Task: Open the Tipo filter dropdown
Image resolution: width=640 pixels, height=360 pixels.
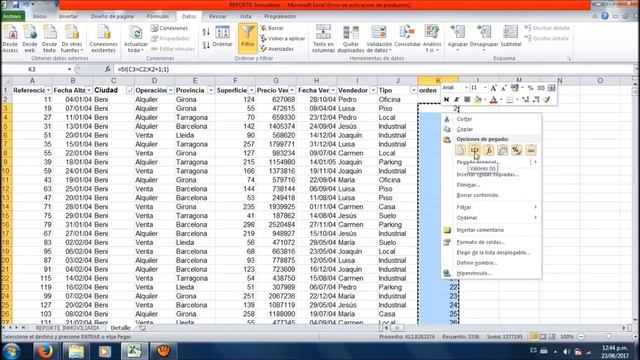Action: 413,90
